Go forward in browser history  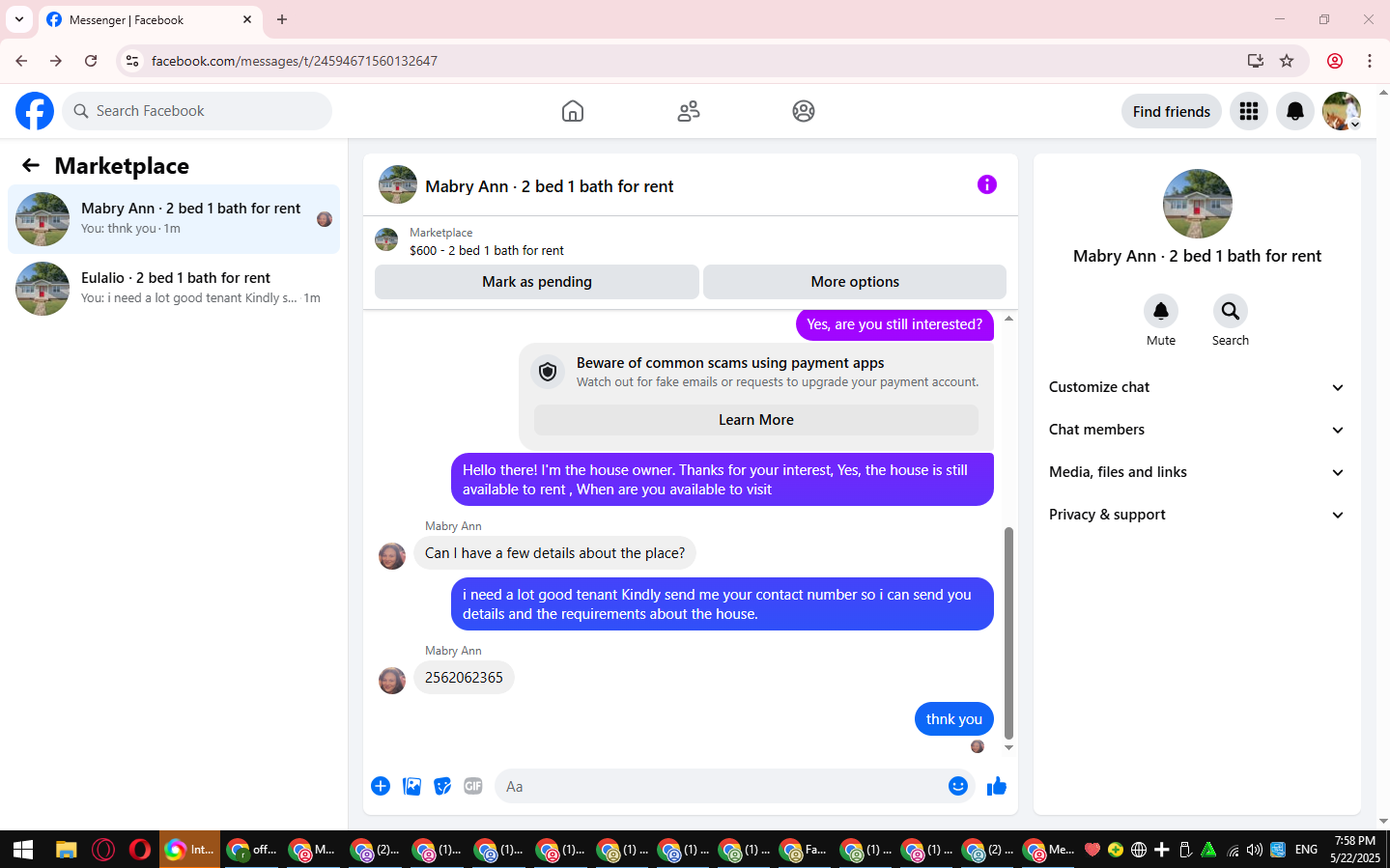pos(56,61)
